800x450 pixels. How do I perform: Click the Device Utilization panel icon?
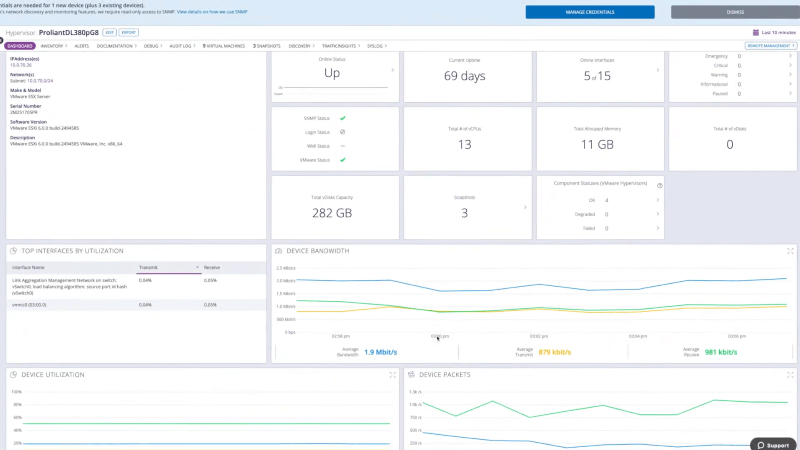pyautogui.click(x=14, y=374)
